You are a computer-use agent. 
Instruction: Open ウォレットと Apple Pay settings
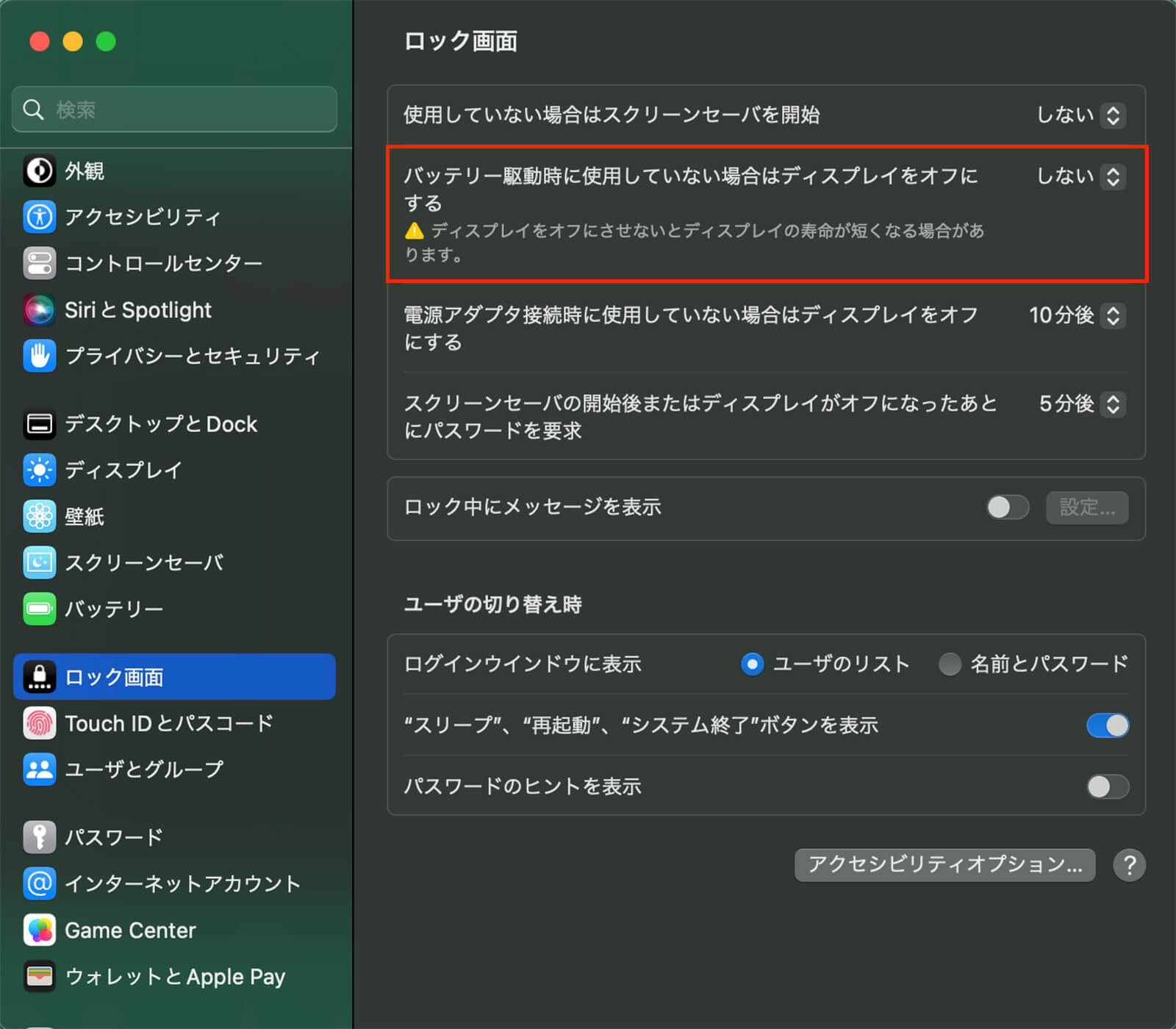tap(174, 977)
